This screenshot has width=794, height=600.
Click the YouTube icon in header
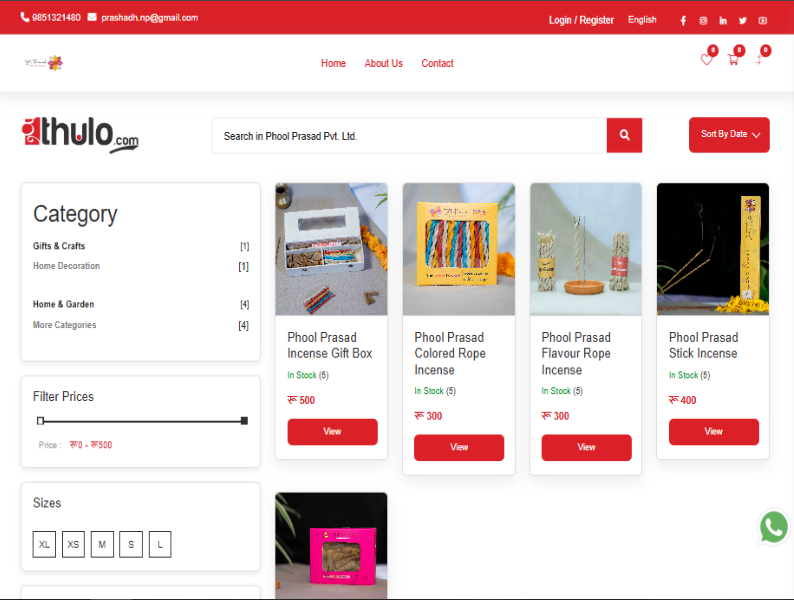[763, 20]
